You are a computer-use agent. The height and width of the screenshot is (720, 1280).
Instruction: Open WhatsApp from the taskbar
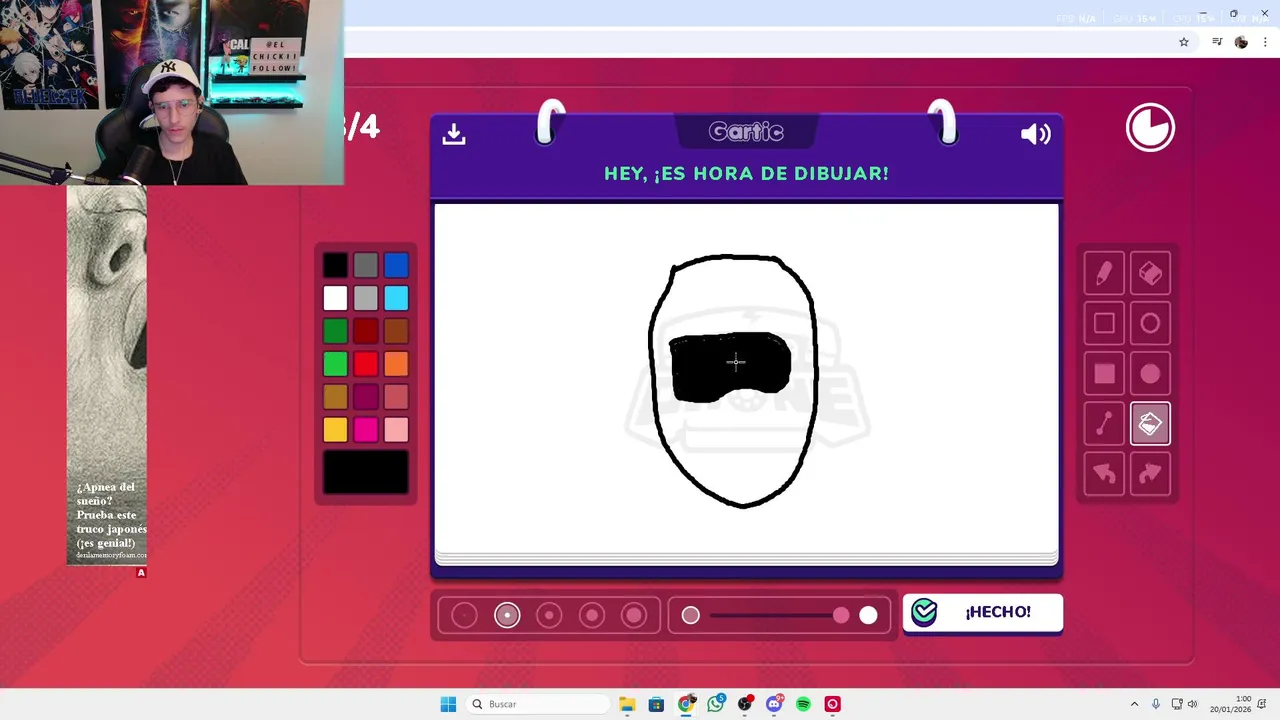tap(715, 704)
